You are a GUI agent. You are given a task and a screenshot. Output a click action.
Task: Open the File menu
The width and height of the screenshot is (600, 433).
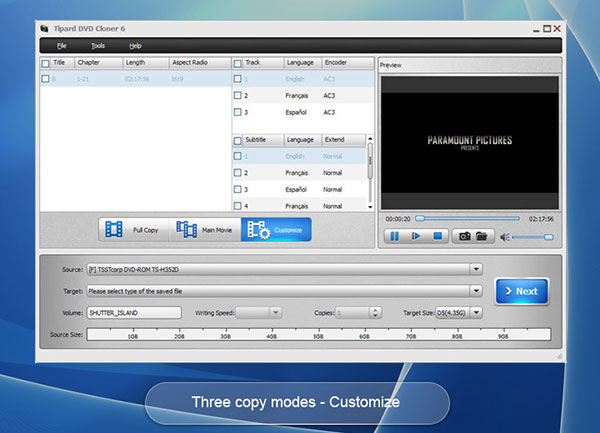click(62, 46)
